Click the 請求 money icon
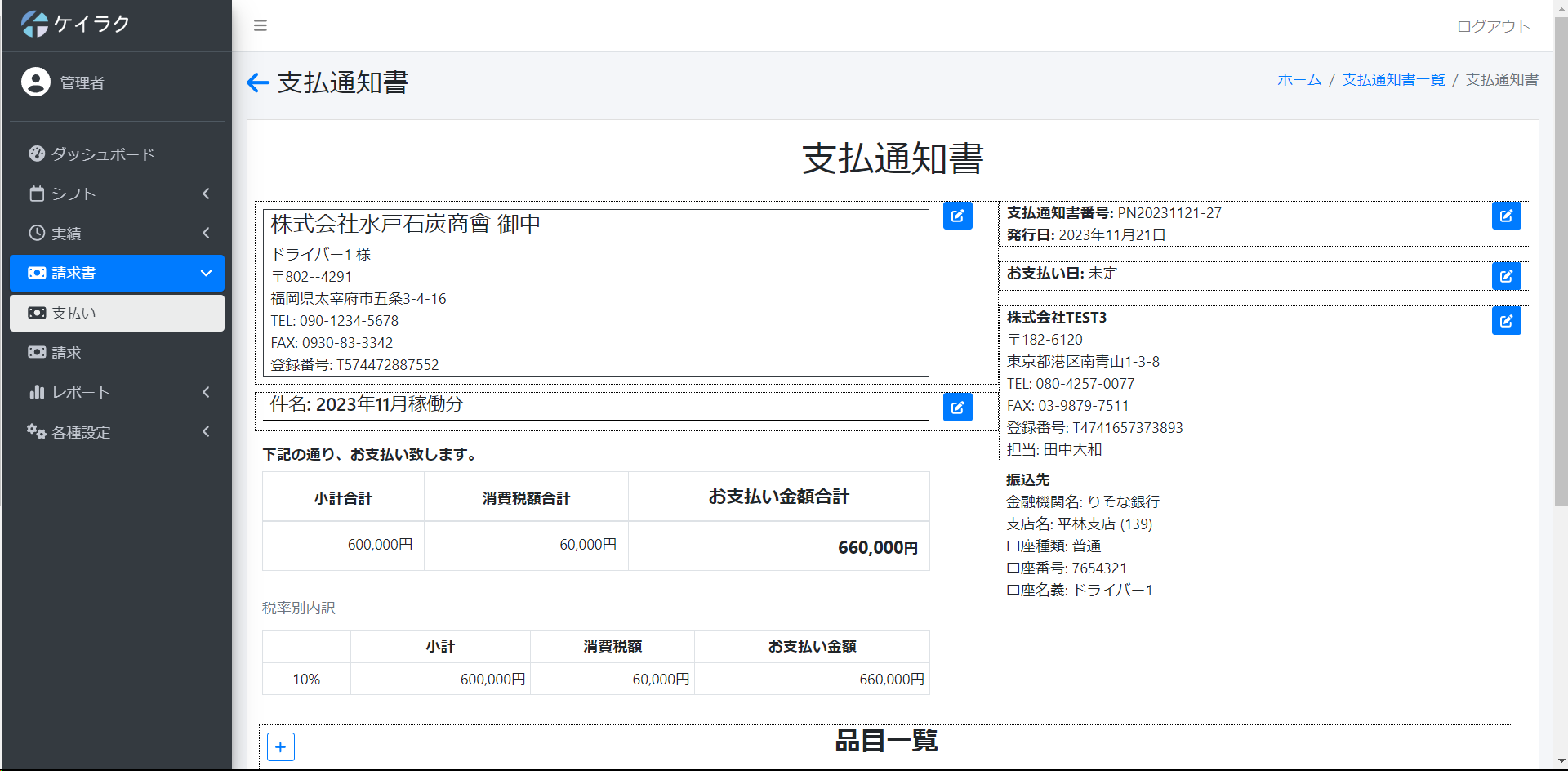 [37, 352]
